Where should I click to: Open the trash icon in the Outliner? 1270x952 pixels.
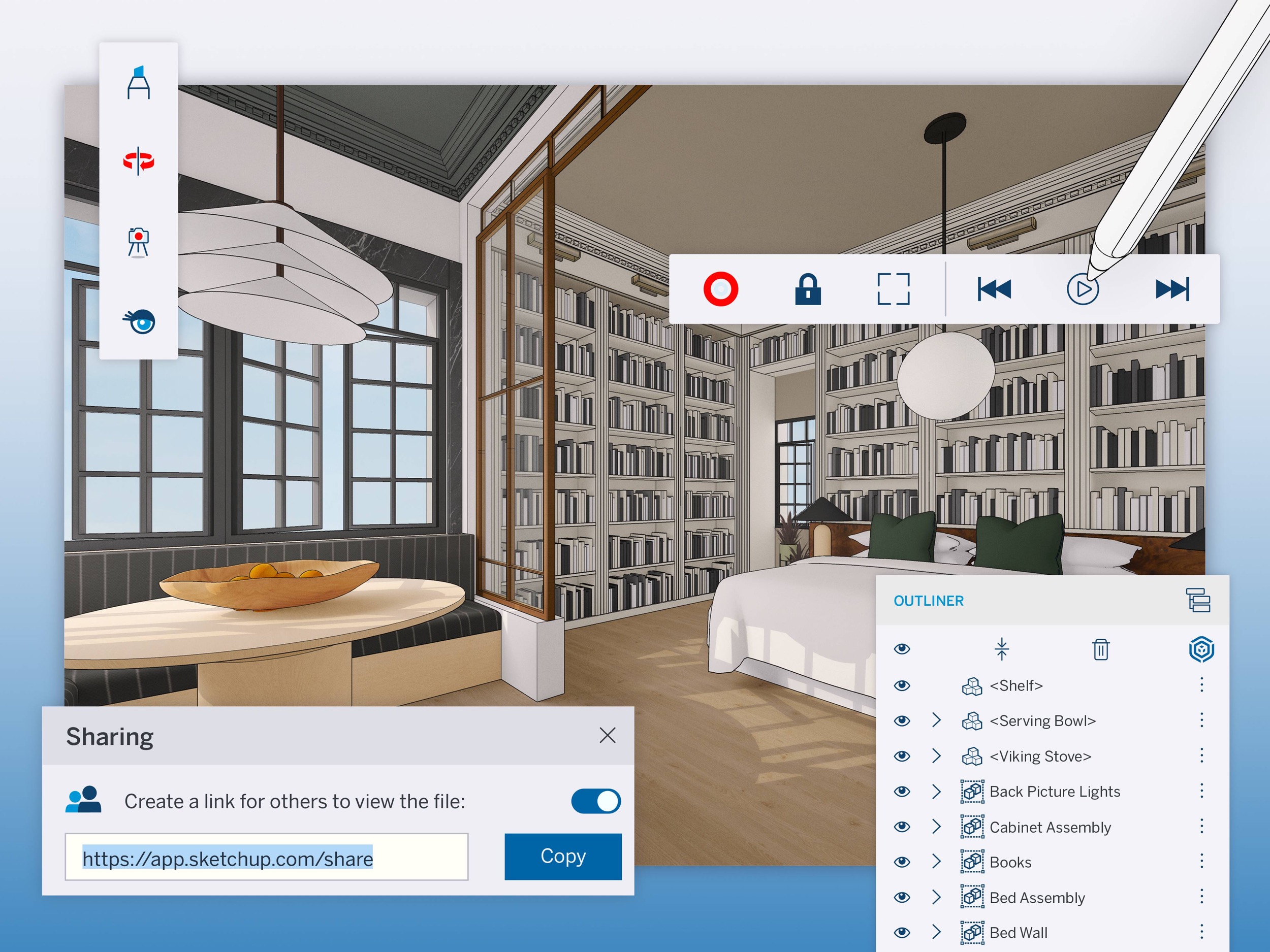coord(1101,649)
